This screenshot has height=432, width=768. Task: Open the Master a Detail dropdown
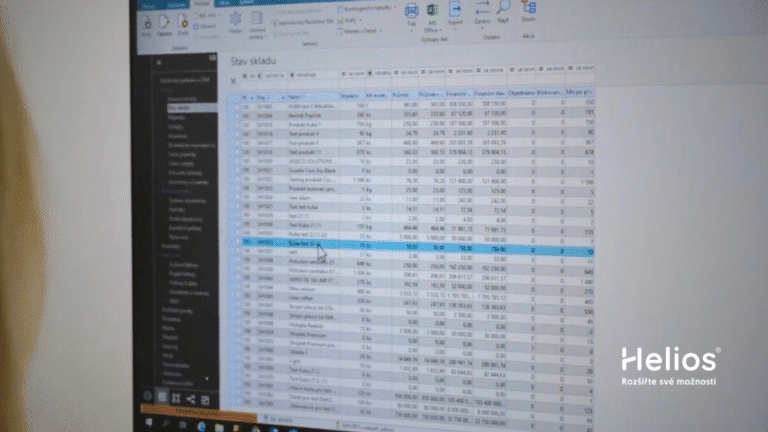pos(361,28)
